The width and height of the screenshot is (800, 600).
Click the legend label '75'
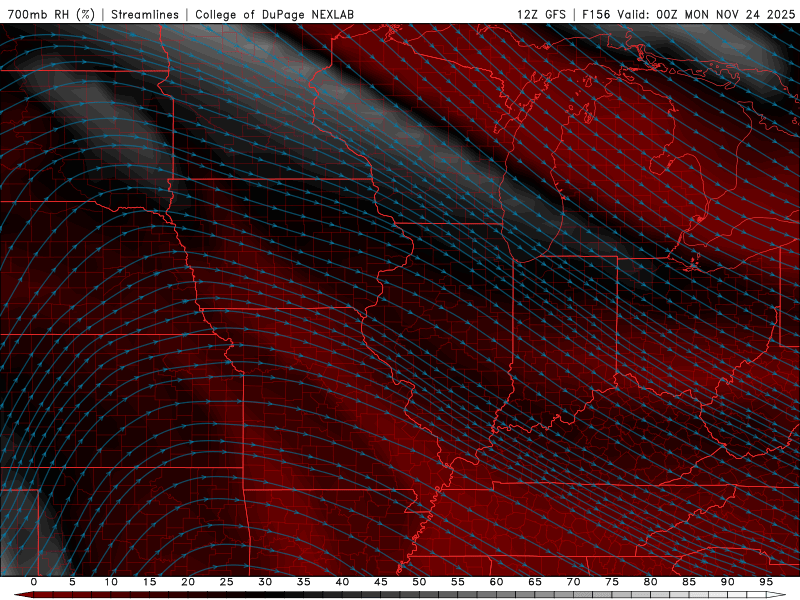[x=611, y=582]
